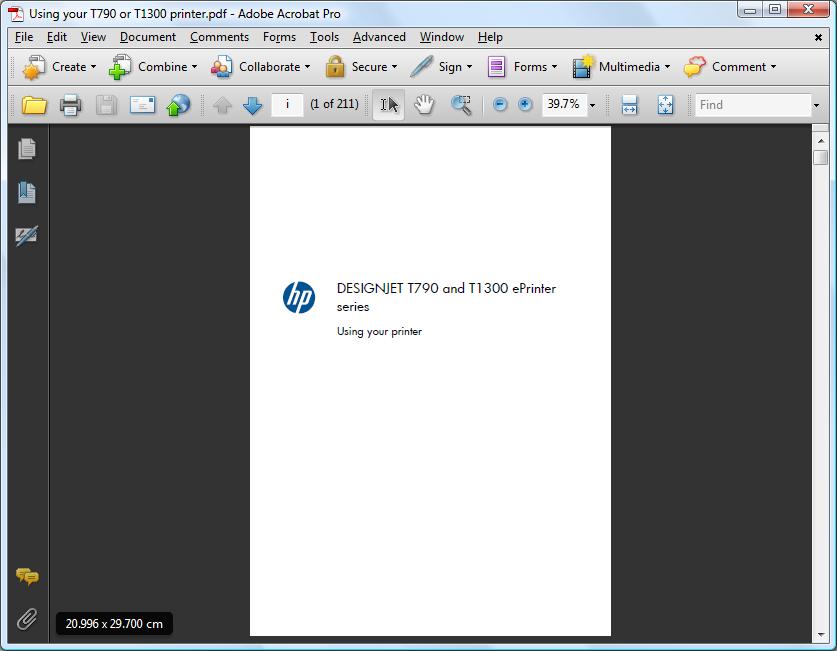Open the Pages panel in sidebar
The height and width of the screenshot is (651, 837).
click(27, 148)
